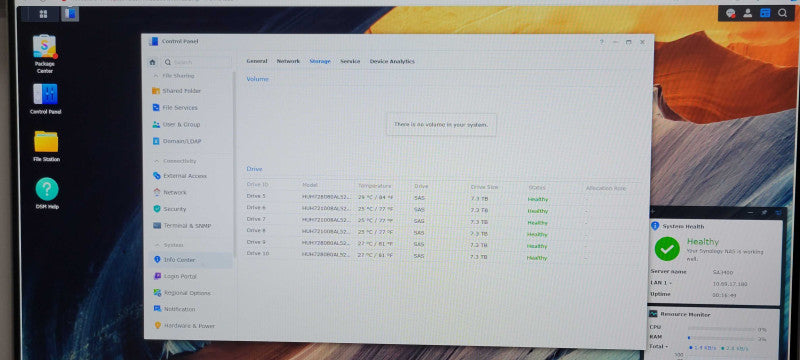
Task: Click the Control Panel search field
Action: (x=196, y=62)
